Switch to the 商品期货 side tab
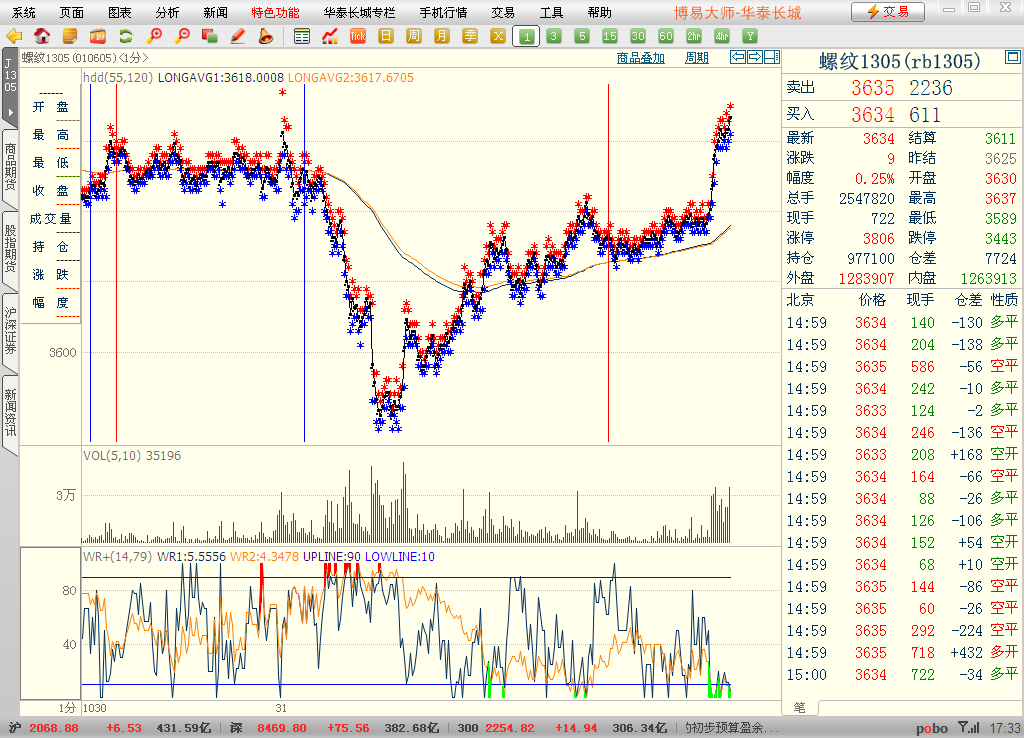The height and width of the screenshot is (738, 1025). pyautogui.click(x=10, y=168)
